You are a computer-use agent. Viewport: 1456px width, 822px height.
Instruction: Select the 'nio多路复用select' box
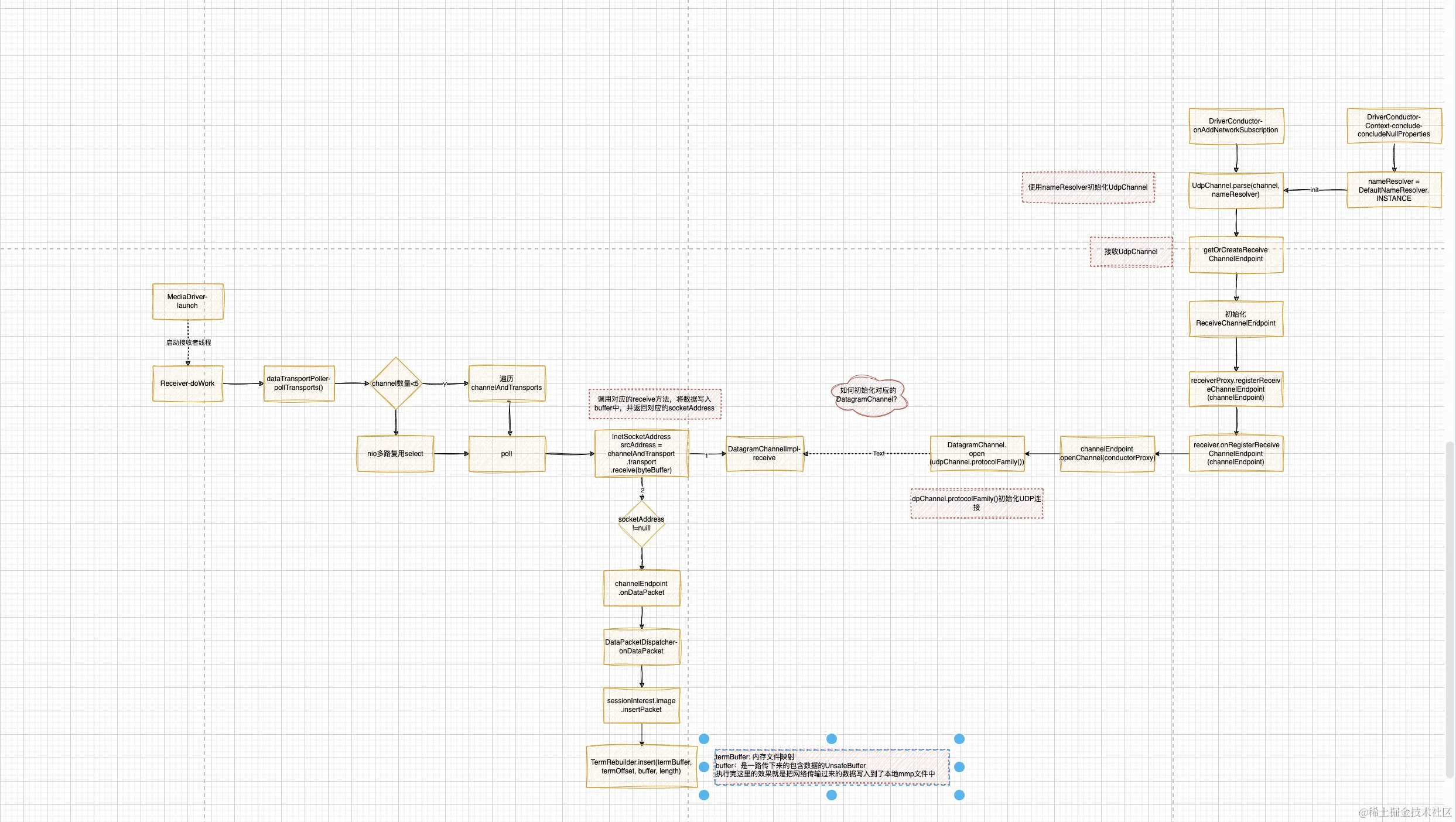(395, 454)
